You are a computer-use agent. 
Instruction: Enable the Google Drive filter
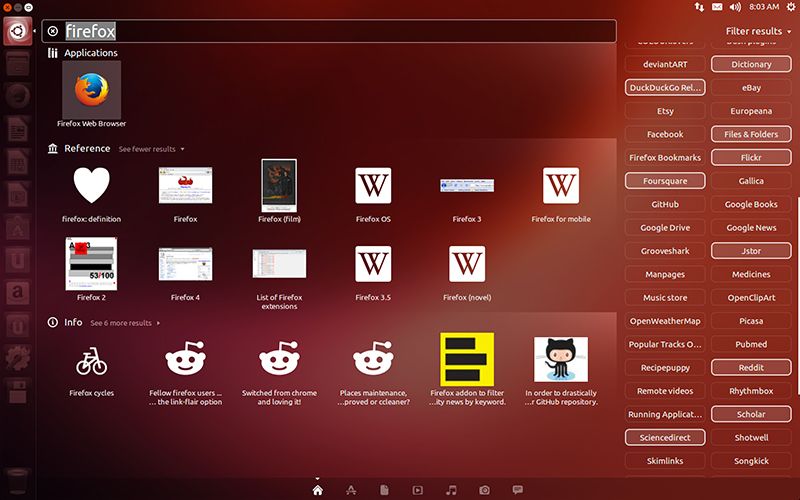click(665, 228)
